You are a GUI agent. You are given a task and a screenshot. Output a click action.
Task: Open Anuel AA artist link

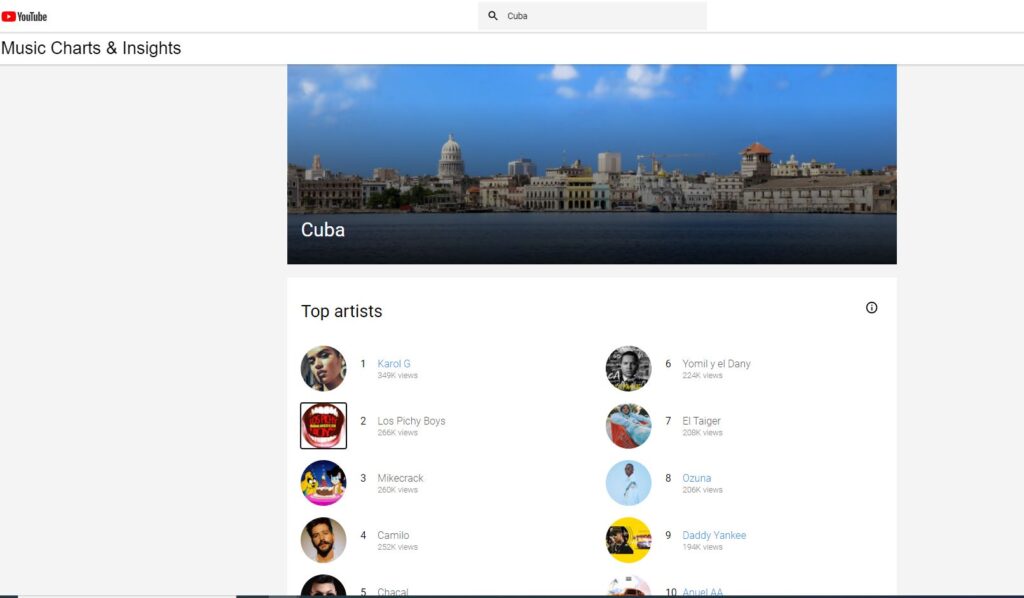coord(702,591)
